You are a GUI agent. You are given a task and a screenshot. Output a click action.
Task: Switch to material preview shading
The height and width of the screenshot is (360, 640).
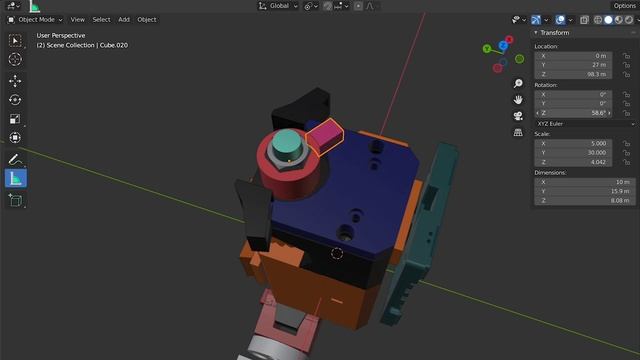[x=619, y=20]
